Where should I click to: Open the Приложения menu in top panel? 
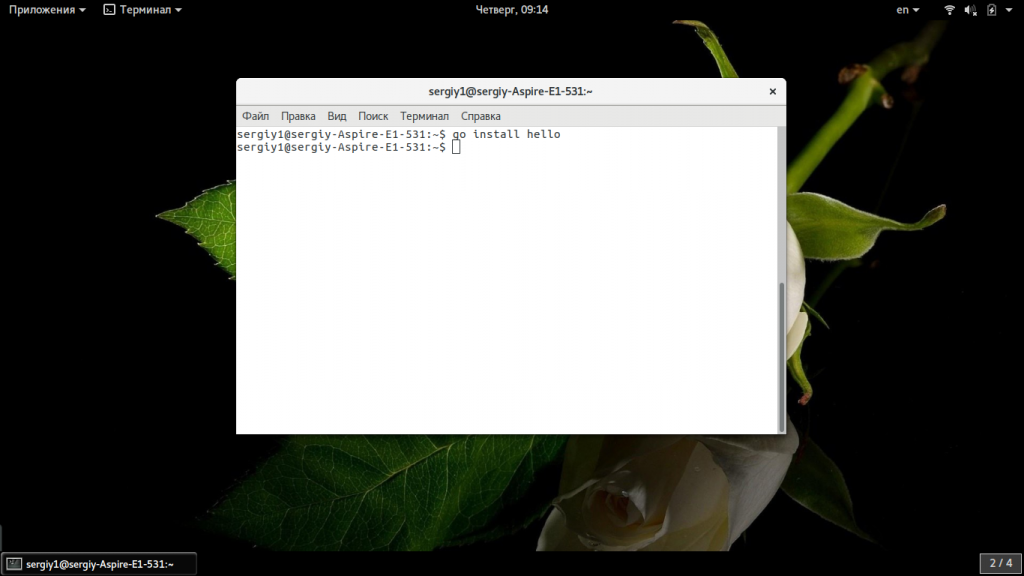[47, 10]
